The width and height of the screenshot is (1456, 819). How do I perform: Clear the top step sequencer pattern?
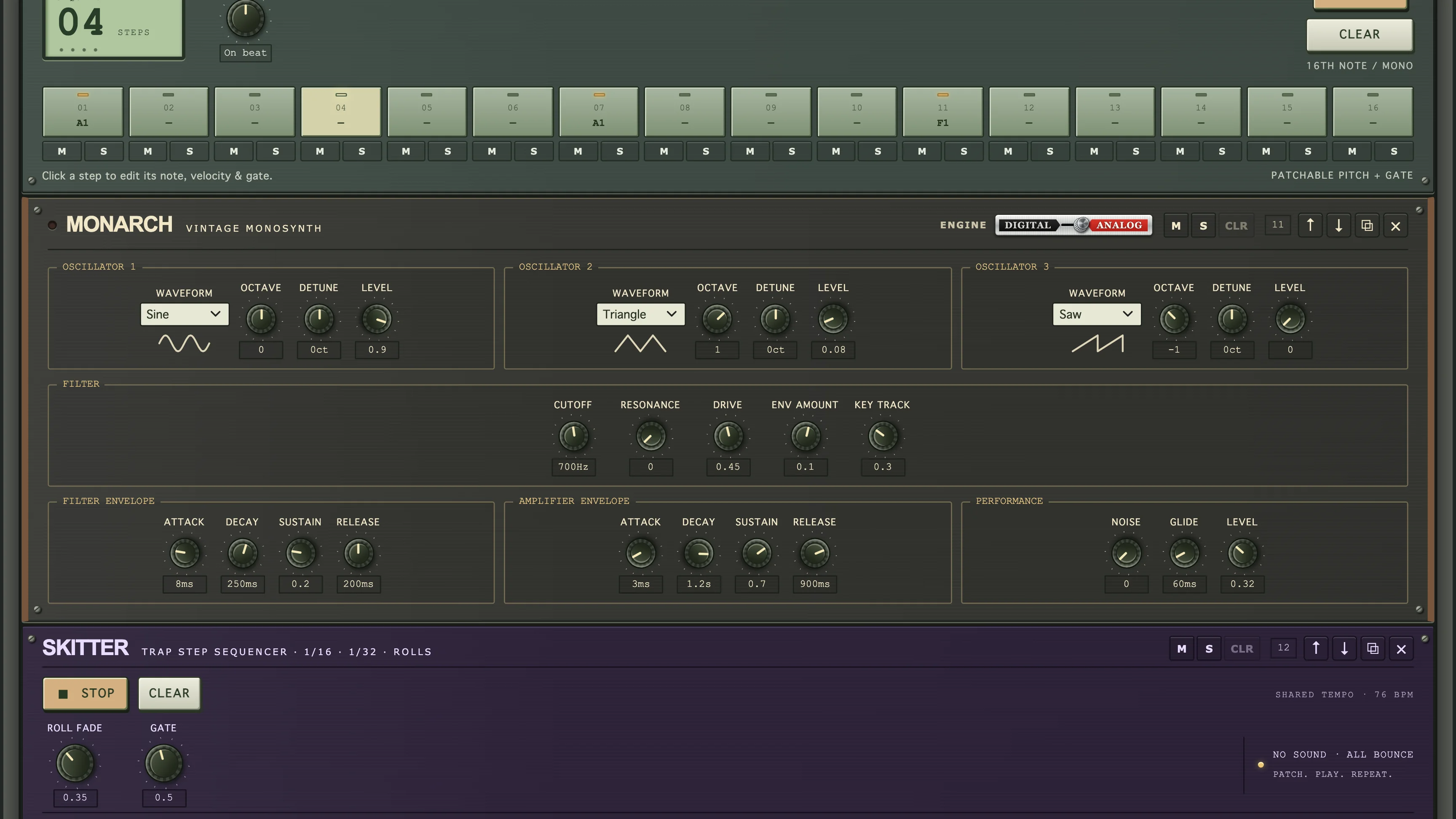1360,35
